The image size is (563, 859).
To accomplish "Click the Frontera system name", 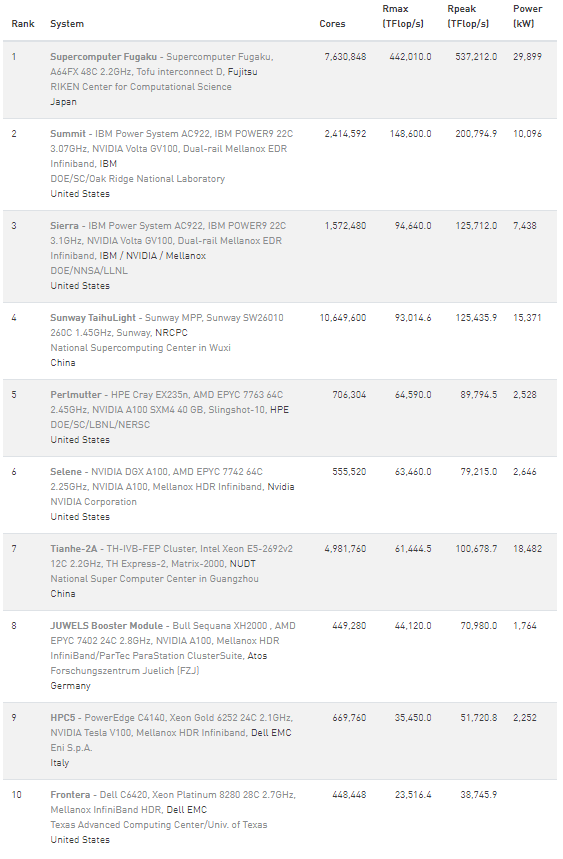I will [x=70, y=795].
